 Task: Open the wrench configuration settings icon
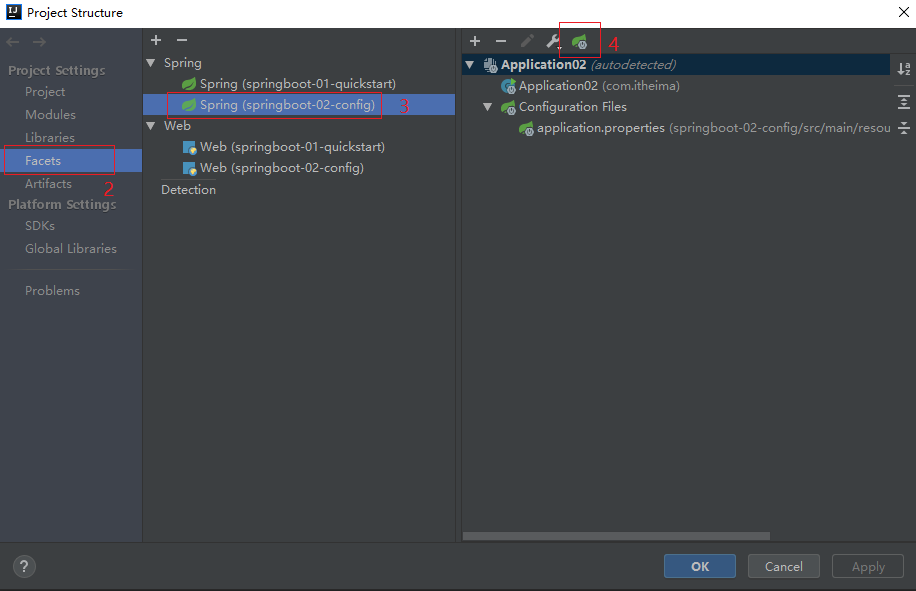553,41
